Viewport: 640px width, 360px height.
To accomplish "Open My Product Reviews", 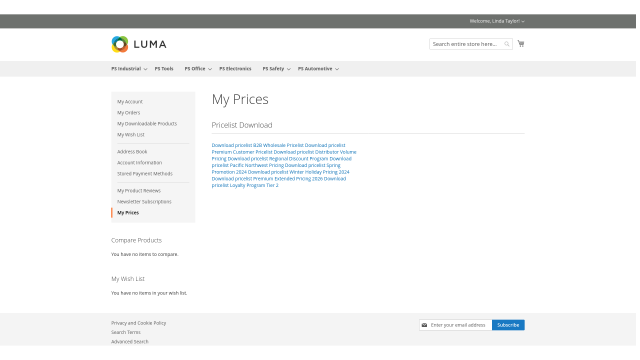I will [139, 191].
